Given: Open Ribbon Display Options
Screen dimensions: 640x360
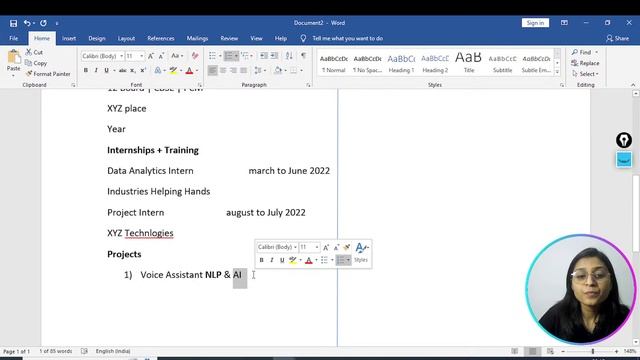Looking at the screenshot, I should pyautogui.click(x=564, y=23).
